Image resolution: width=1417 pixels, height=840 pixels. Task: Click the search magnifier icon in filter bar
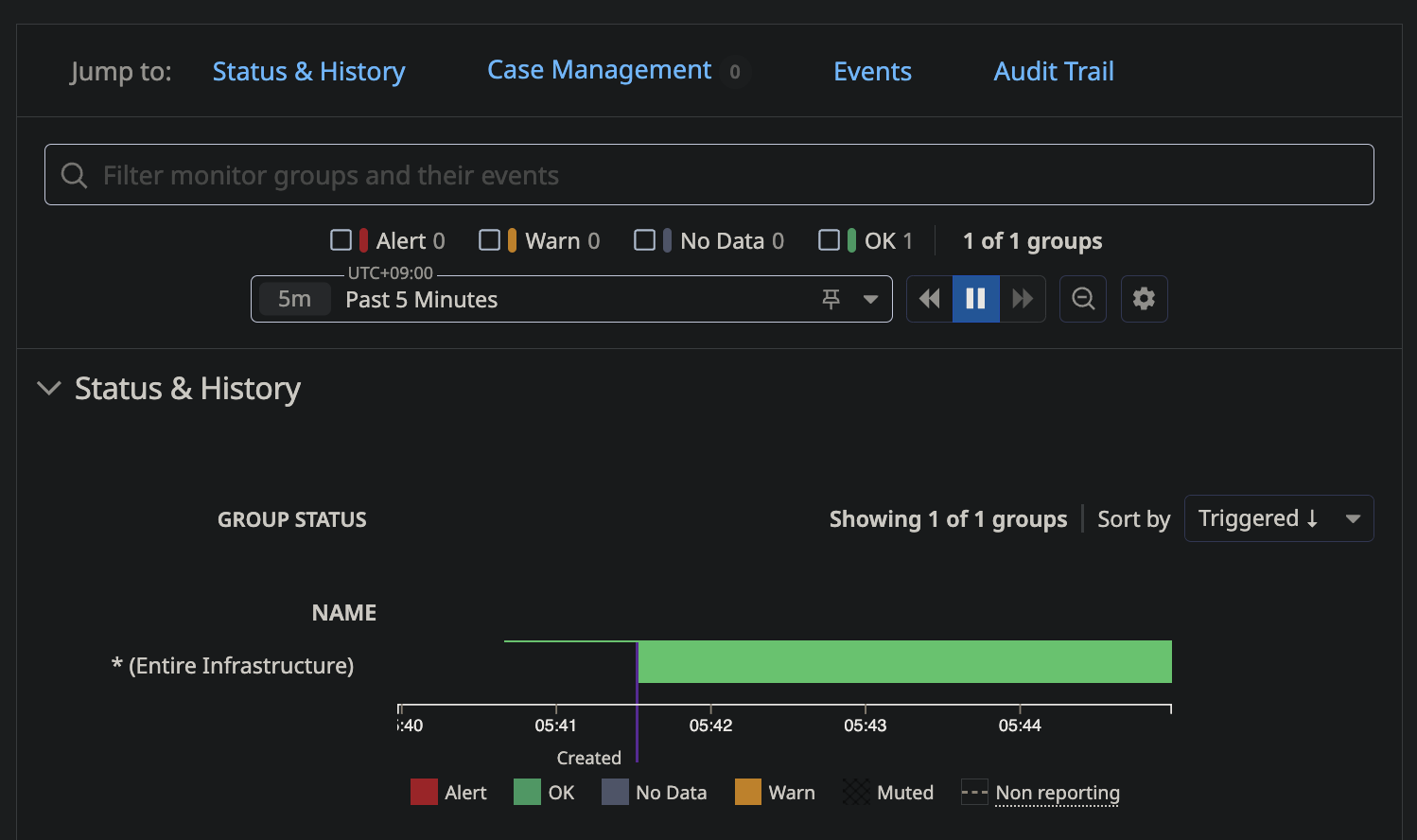(x=74, y=174)
